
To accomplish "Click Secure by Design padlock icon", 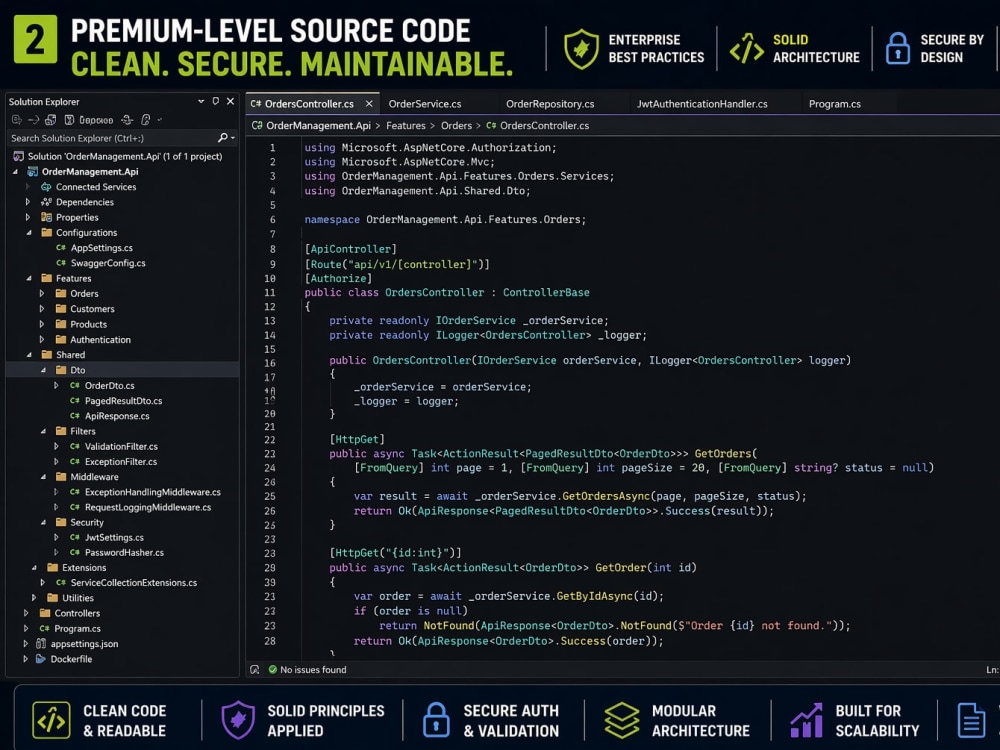I will (897, 49).
